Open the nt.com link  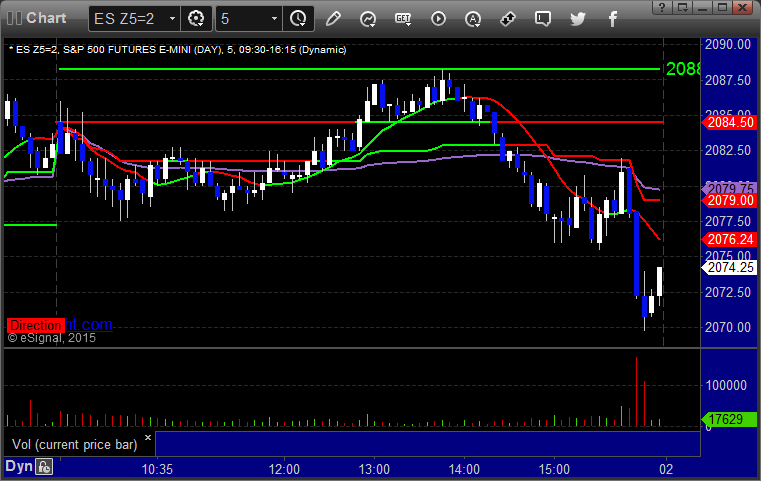pos(89,324)
